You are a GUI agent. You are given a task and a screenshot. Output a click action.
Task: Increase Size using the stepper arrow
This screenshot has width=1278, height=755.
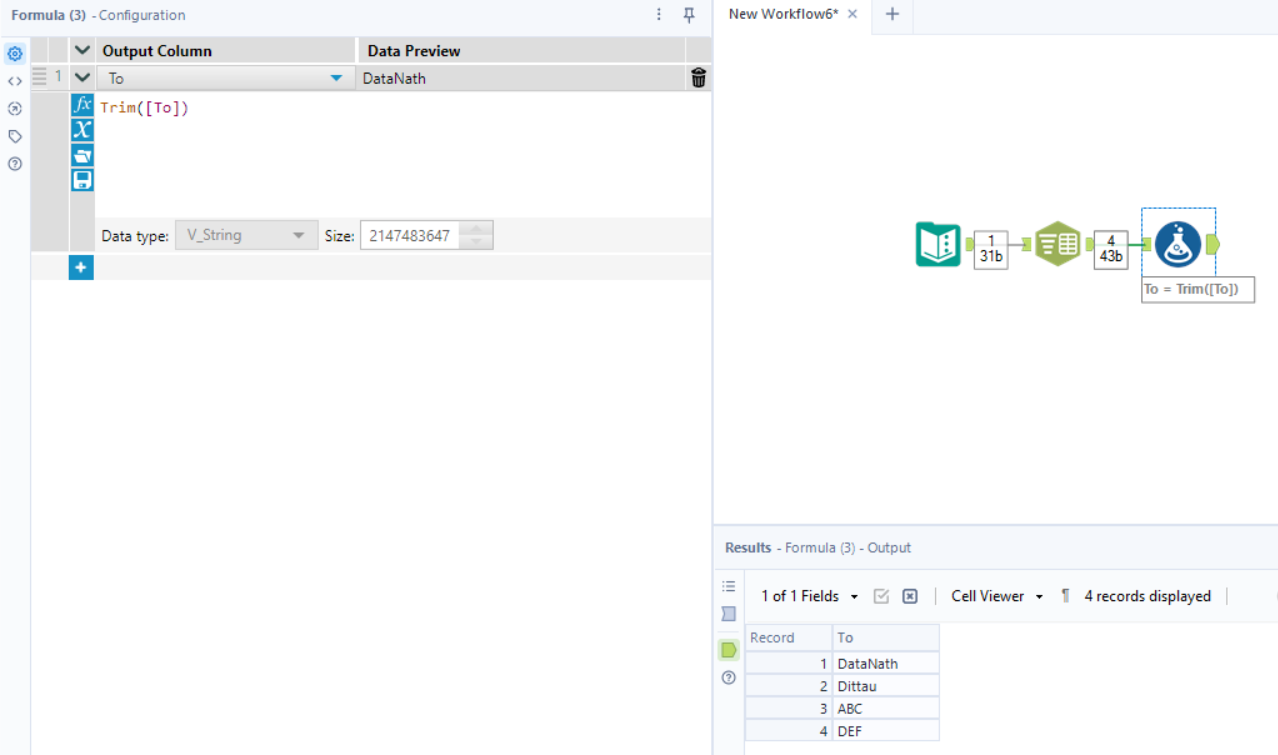pos(477,229)
